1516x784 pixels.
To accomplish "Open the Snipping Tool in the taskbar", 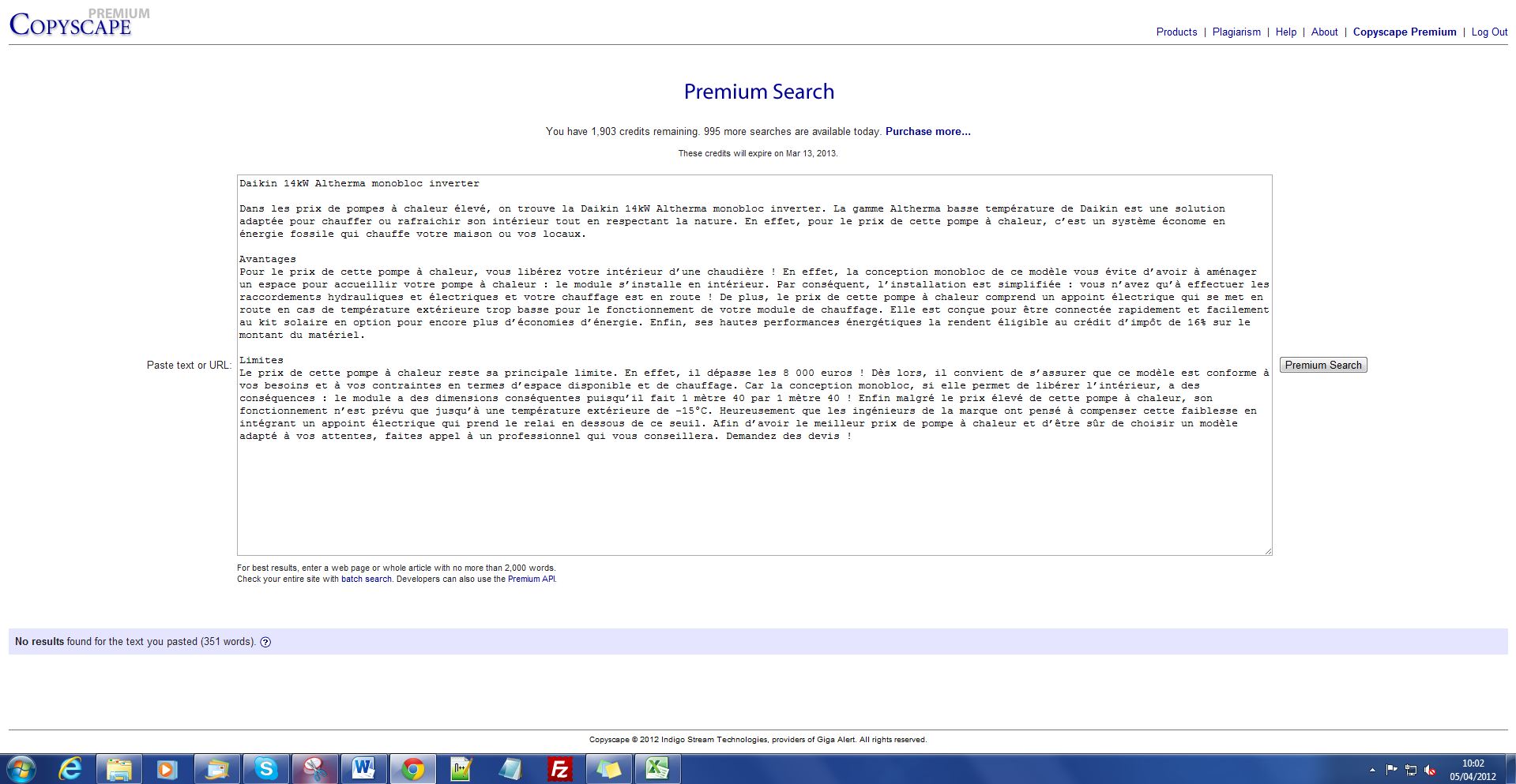I will tap(314, 768).
